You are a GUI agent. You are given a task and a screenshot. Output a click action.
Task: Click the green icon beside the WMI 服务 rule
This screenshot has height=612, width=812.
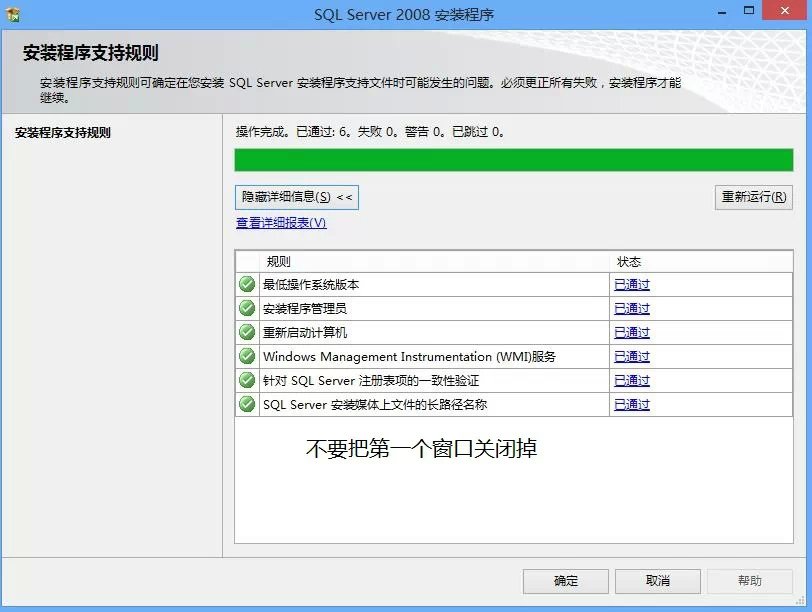coord(245,356)
